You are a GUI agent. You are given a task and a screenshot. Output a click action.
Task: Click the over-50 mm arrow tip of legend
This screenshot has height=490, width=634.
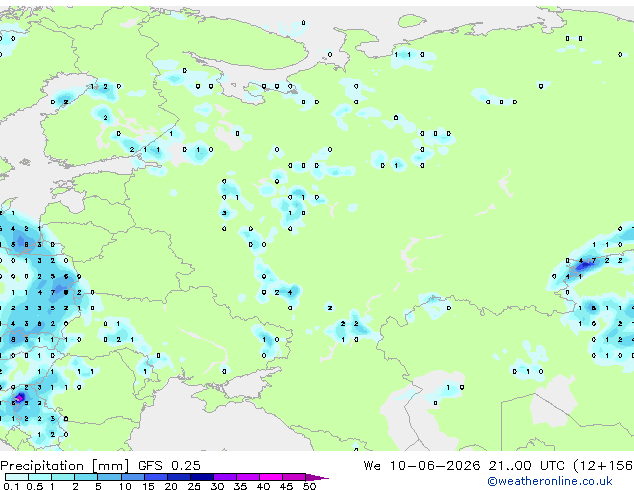(317, 477)
